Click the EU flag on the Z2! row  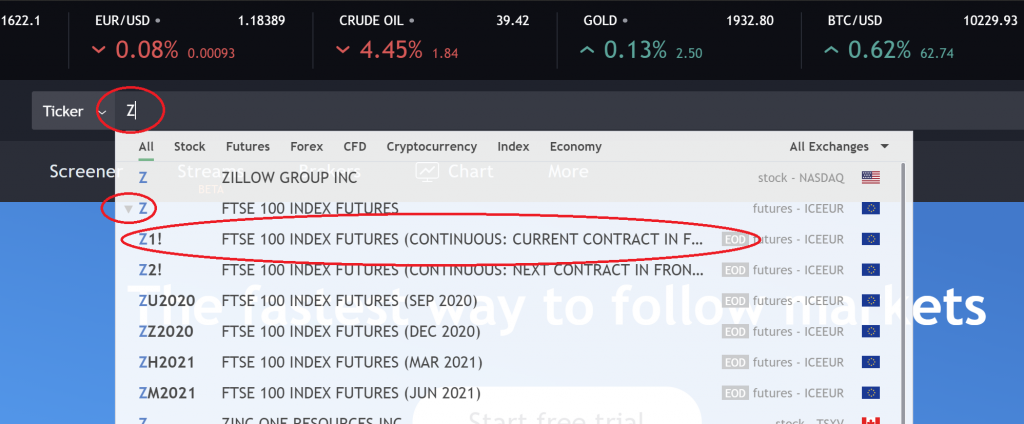[x=871, y=270]
